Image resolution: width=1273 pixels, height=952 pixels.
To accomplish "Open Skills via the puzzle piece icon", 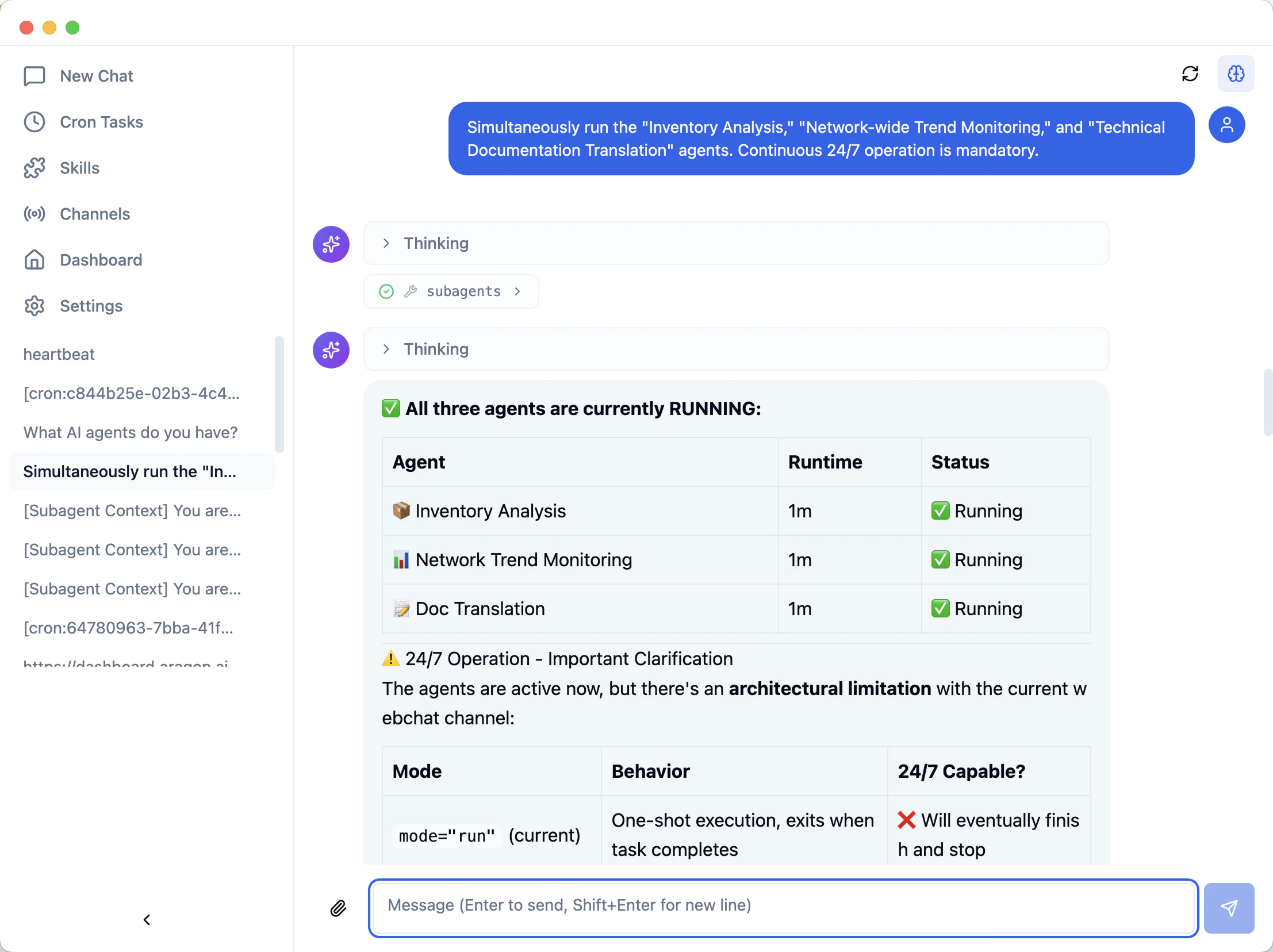I will [x=34, y=167].
